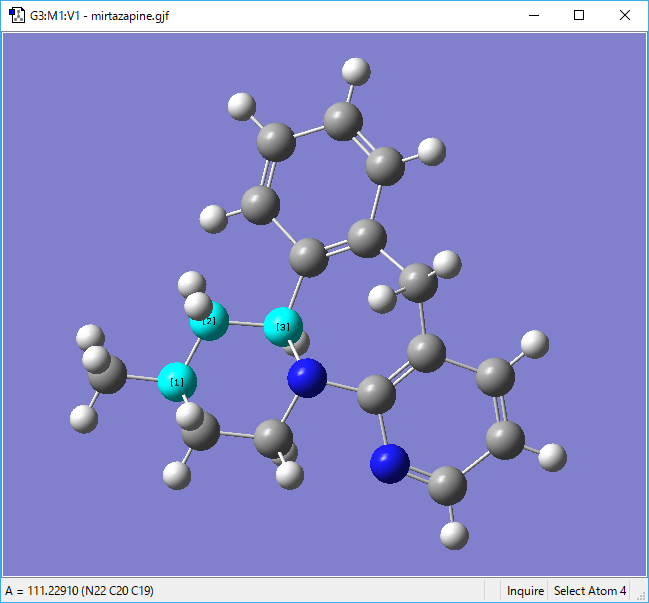Minimize the mirtazapine.gjf window
649x603 pixels.
pos(534,16)
